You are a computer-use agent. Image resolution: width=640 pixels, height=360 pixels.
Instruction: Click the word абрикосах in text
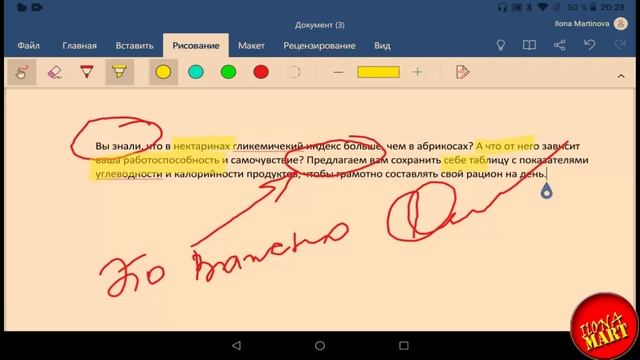(x=444, y=146)
